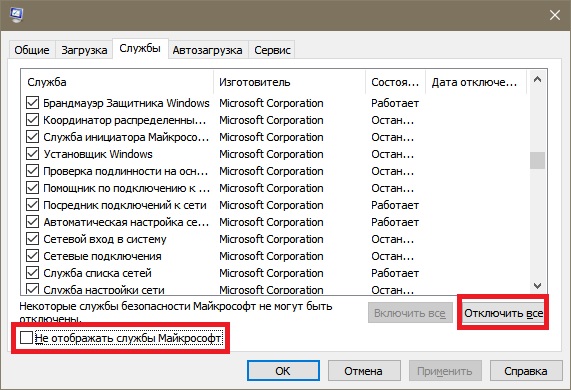Sort by the Состояние column header
The image size is (571, 390).
pos(395,82)
